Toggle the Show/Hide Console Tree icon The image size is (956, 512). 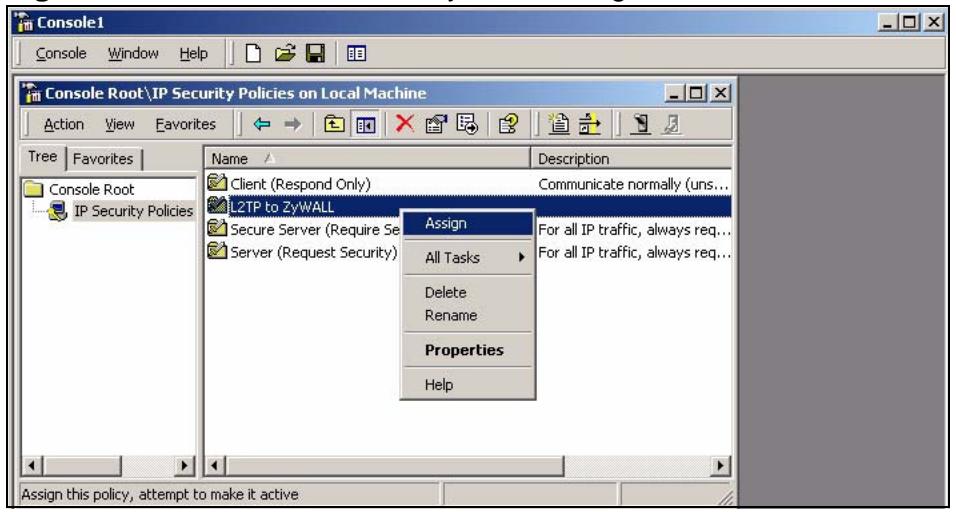coord(365,125)
